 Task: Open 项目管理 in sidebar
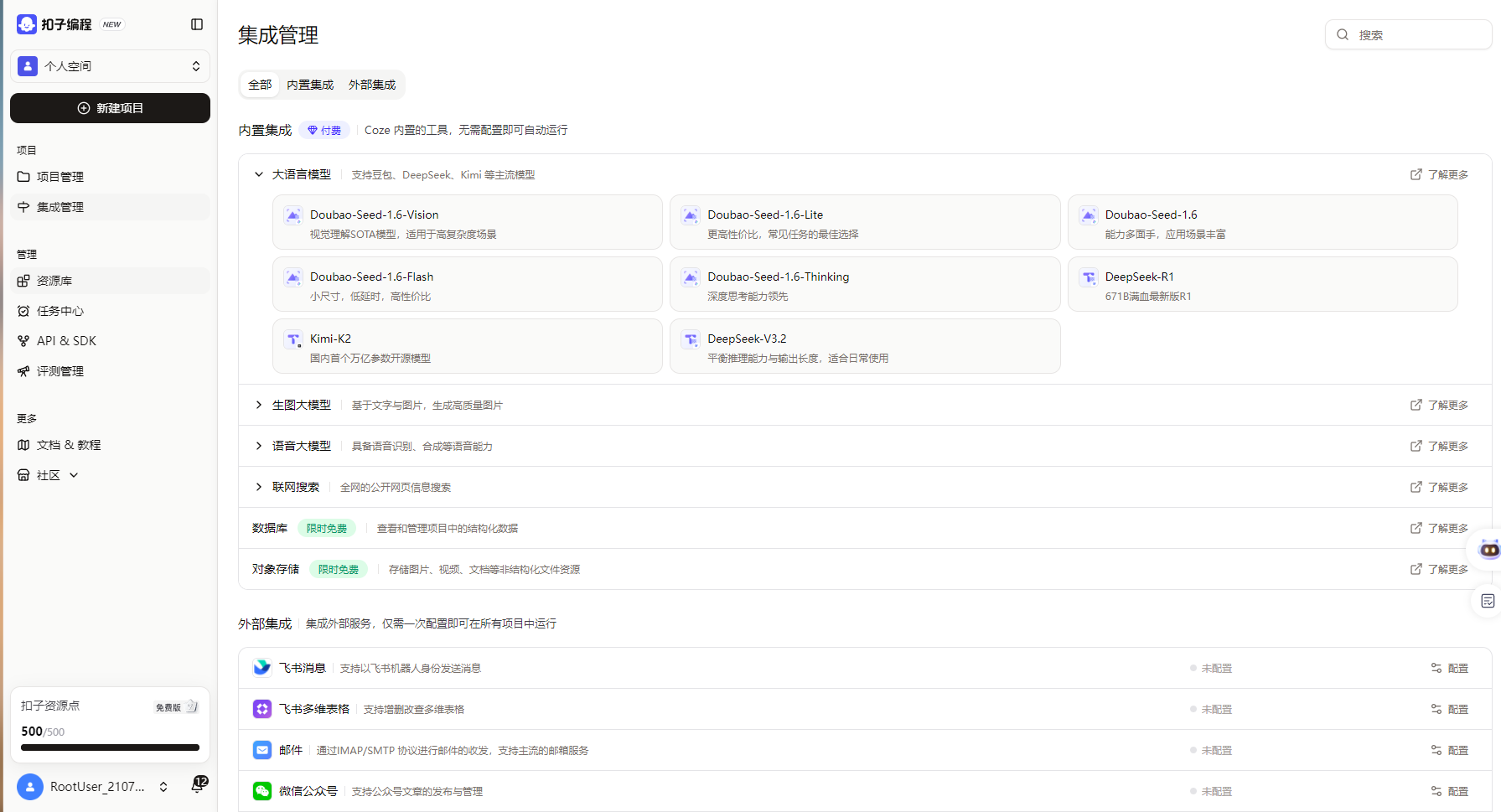110,177
